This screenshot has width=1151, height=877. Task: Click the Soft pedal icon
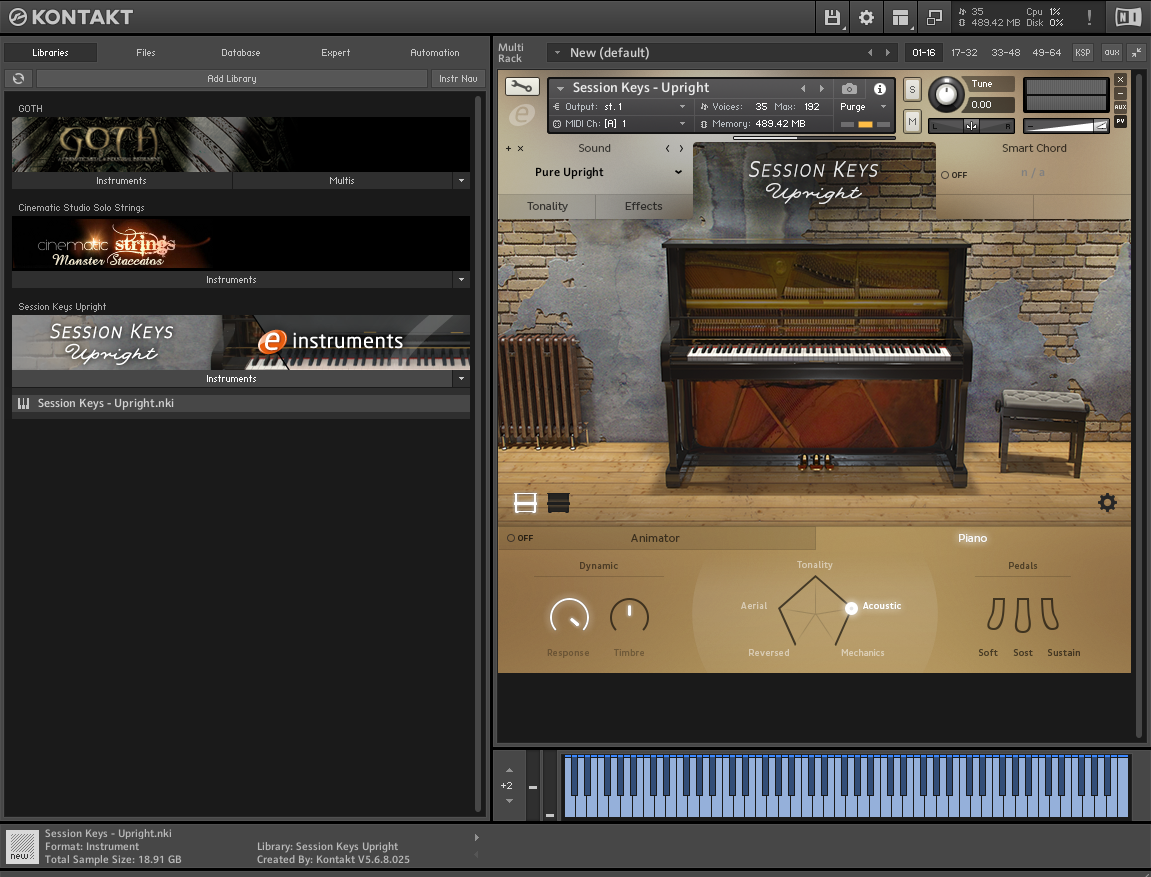pyautogui.click(x=995, y=614)
